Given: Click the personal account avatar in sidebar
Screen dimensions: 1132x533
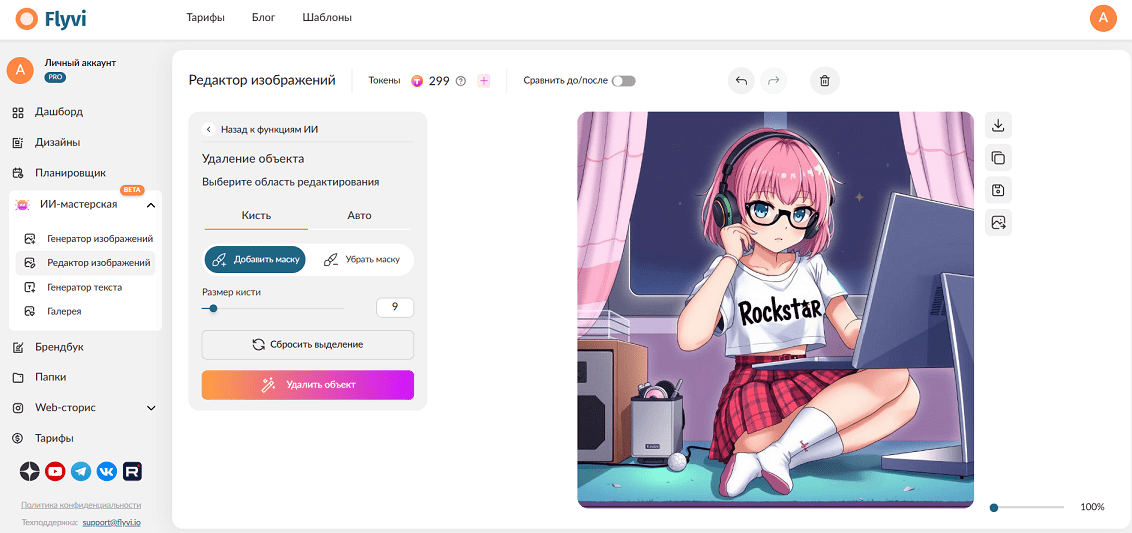Looking at the screenshot, I should coord(20,70).
